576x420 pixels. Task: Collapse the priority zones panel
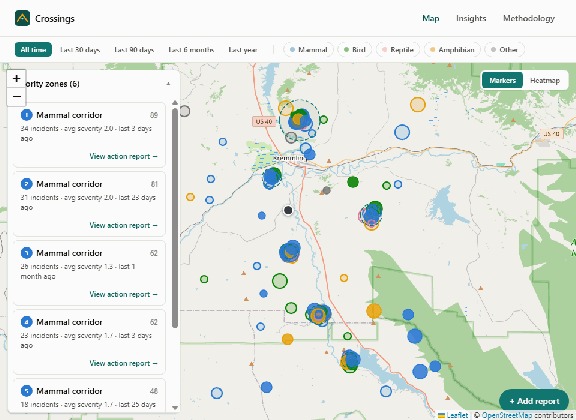tap(168, 84)
